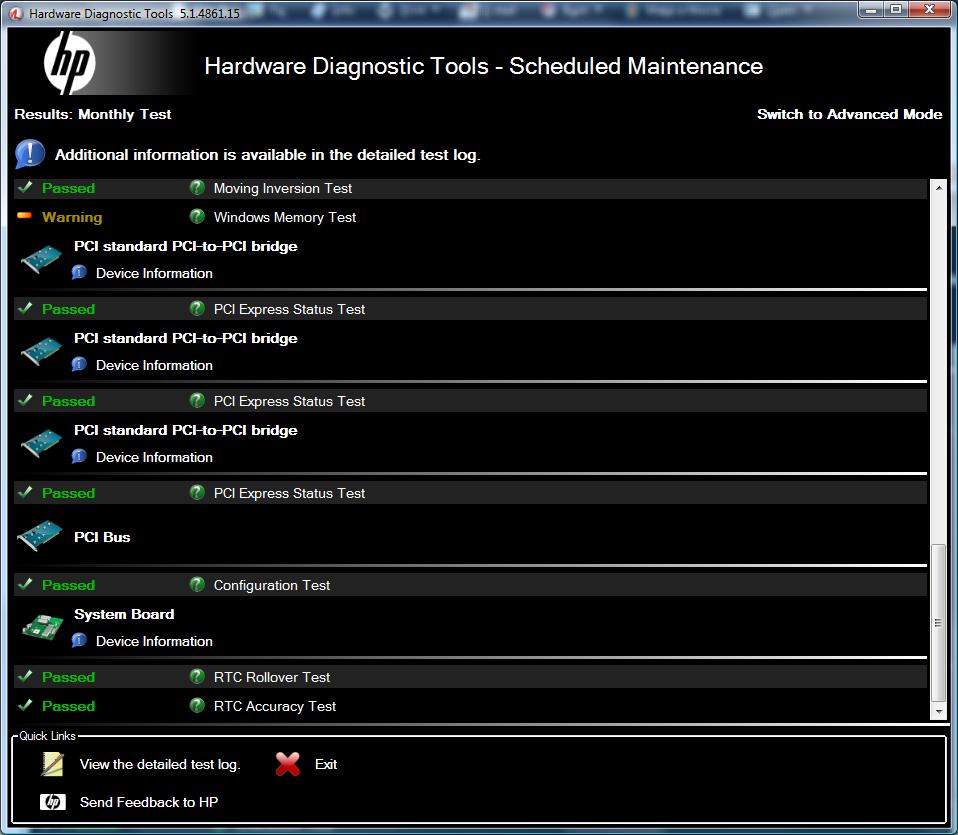The image size is (958, 835).
Task: Click the RTC Accuracy Test result row label
Action: (x=275, y=706)
